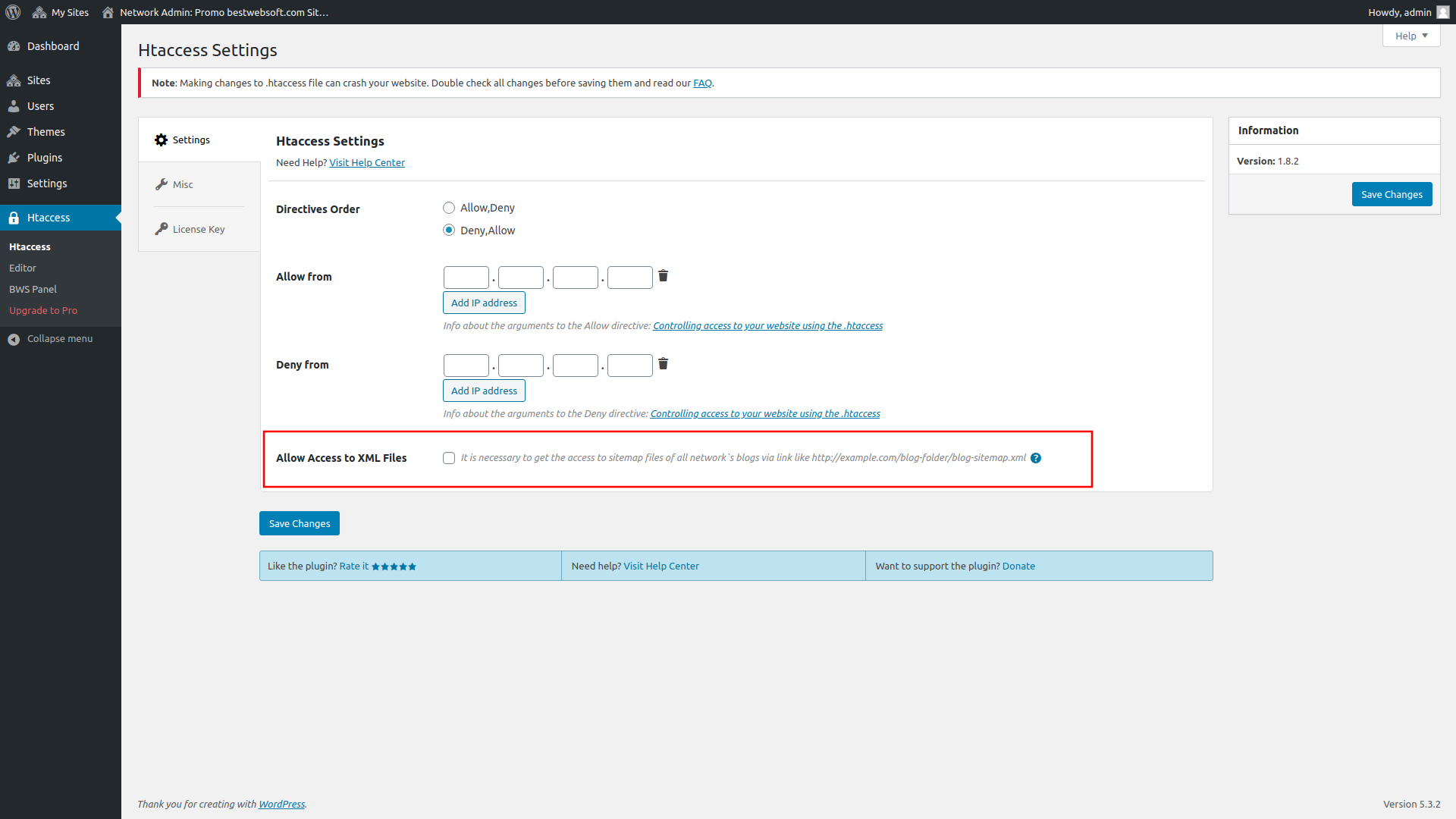Add IP address under Allow from

484,303
